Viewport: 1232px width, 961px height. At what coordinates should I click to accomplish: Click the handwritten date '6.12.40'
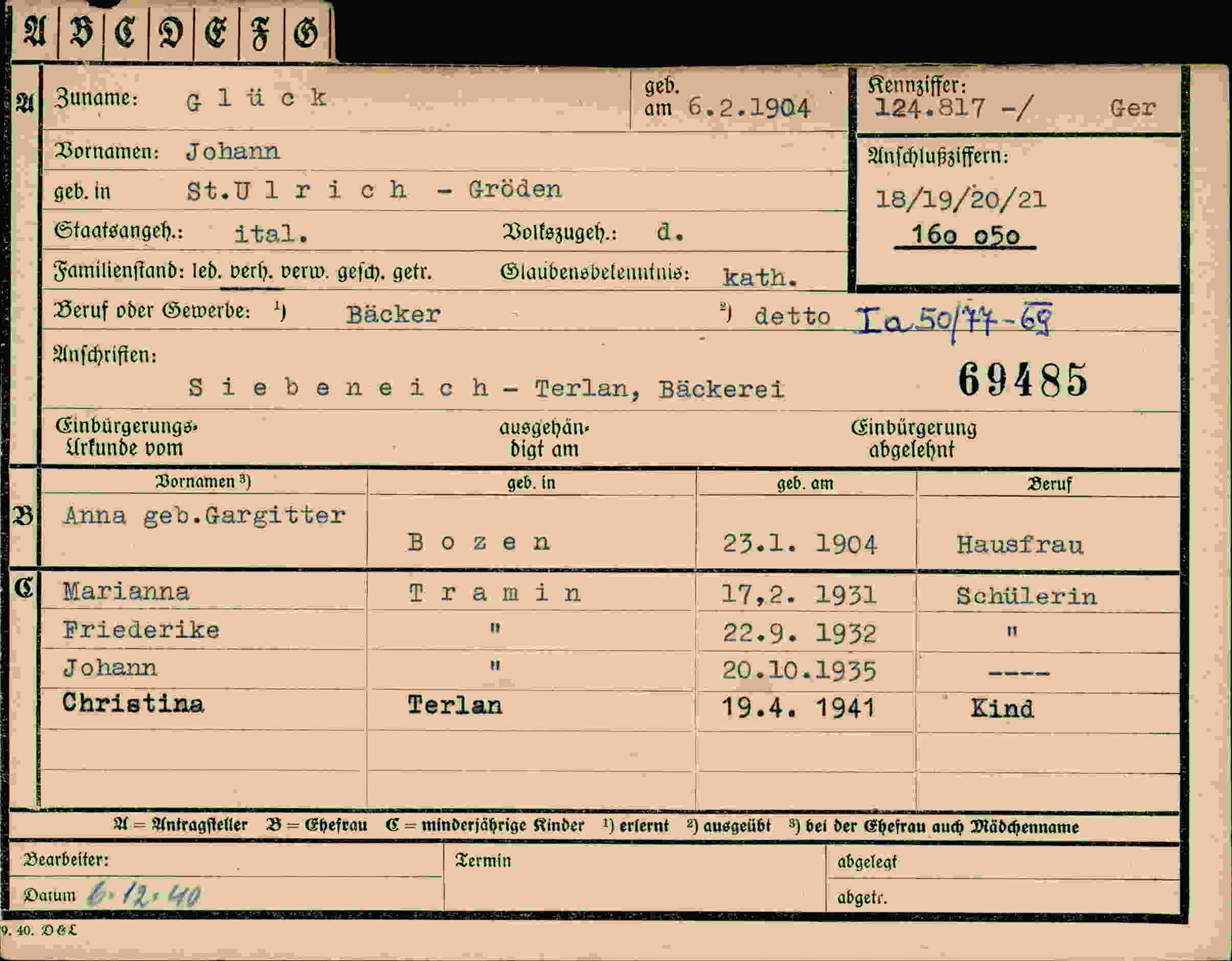pyautogui.click(x=144, y=895)
